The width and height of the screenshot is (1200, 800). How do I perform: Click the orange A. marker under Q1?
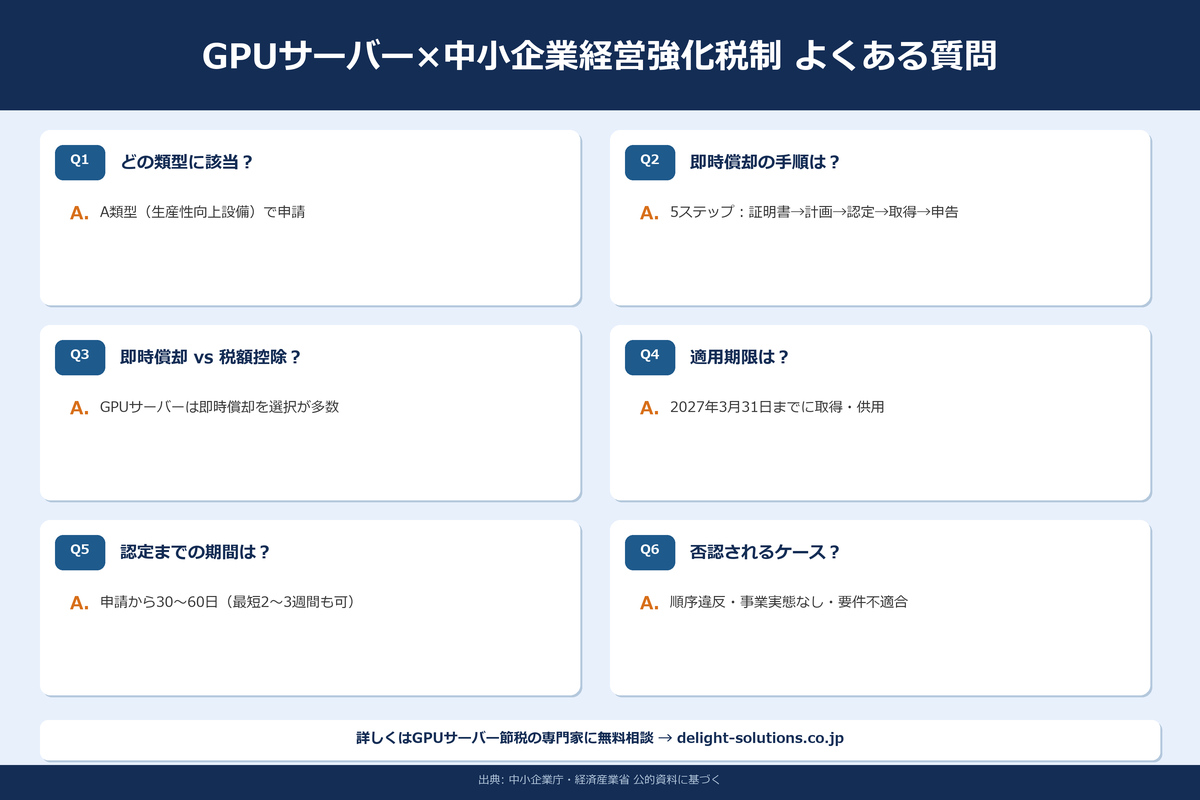point(76,212)
